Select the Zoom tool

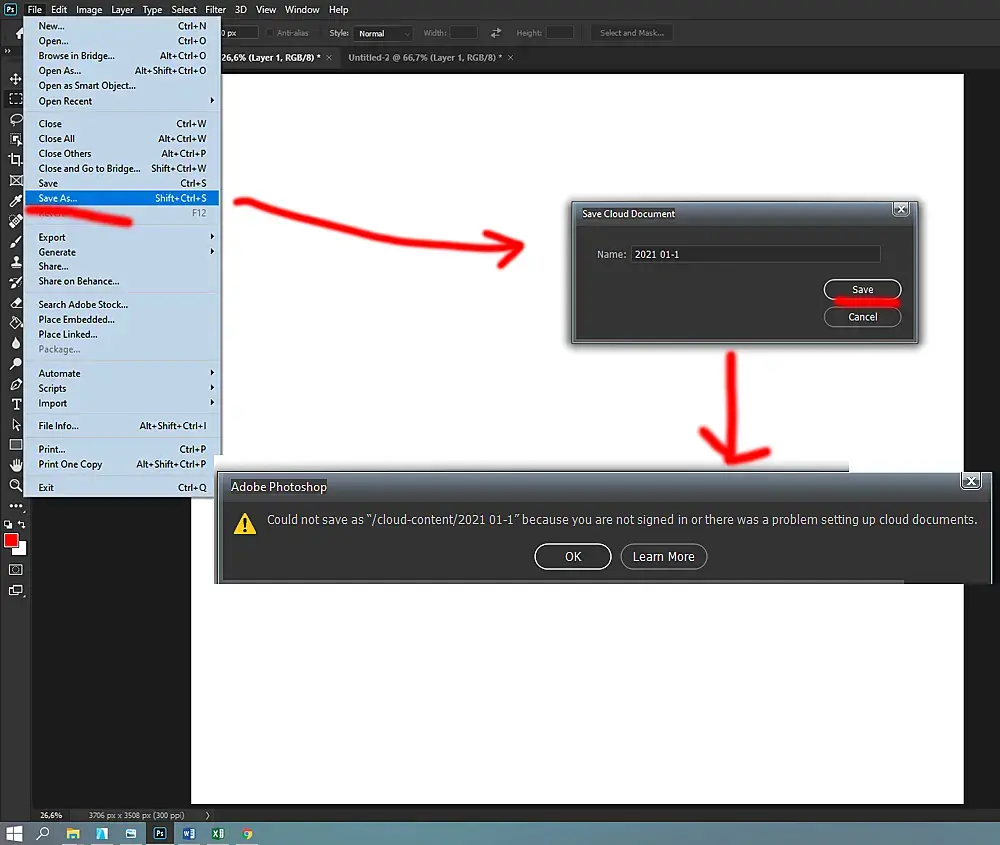pos(15,485)
